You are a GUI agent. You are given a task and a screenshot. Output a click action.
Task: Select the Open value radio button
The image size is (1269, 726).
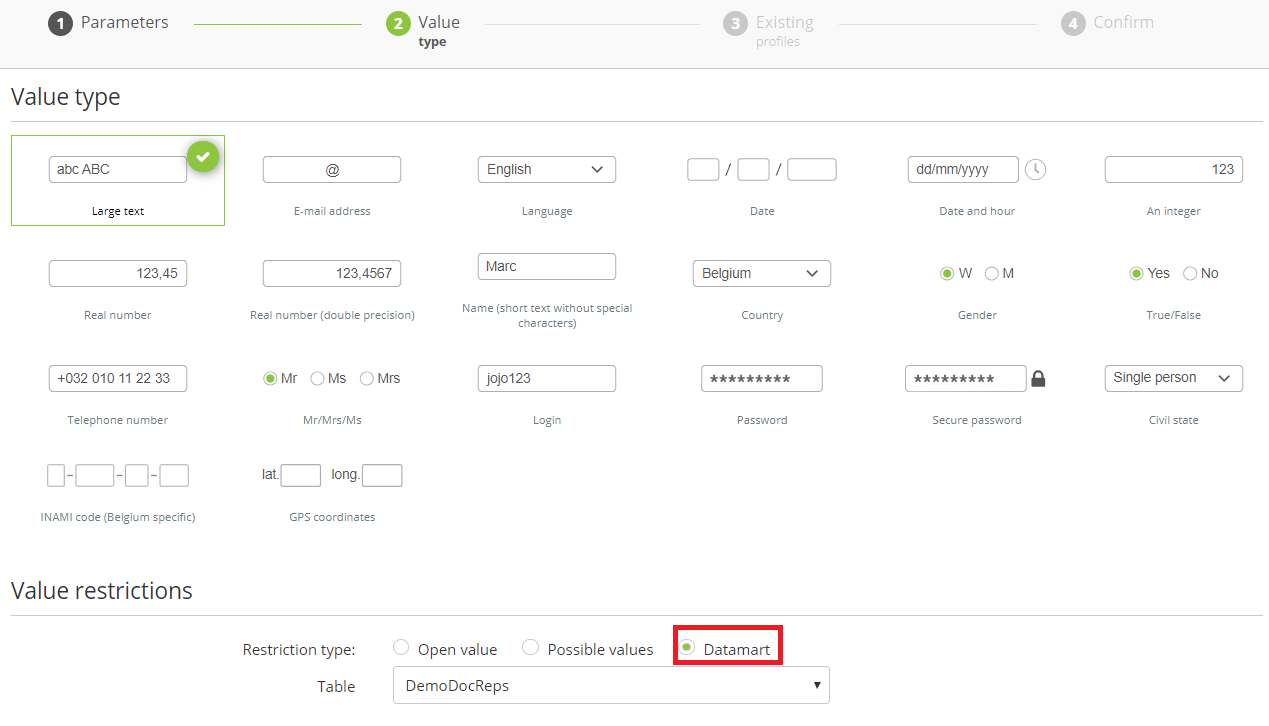coord(401,647)
